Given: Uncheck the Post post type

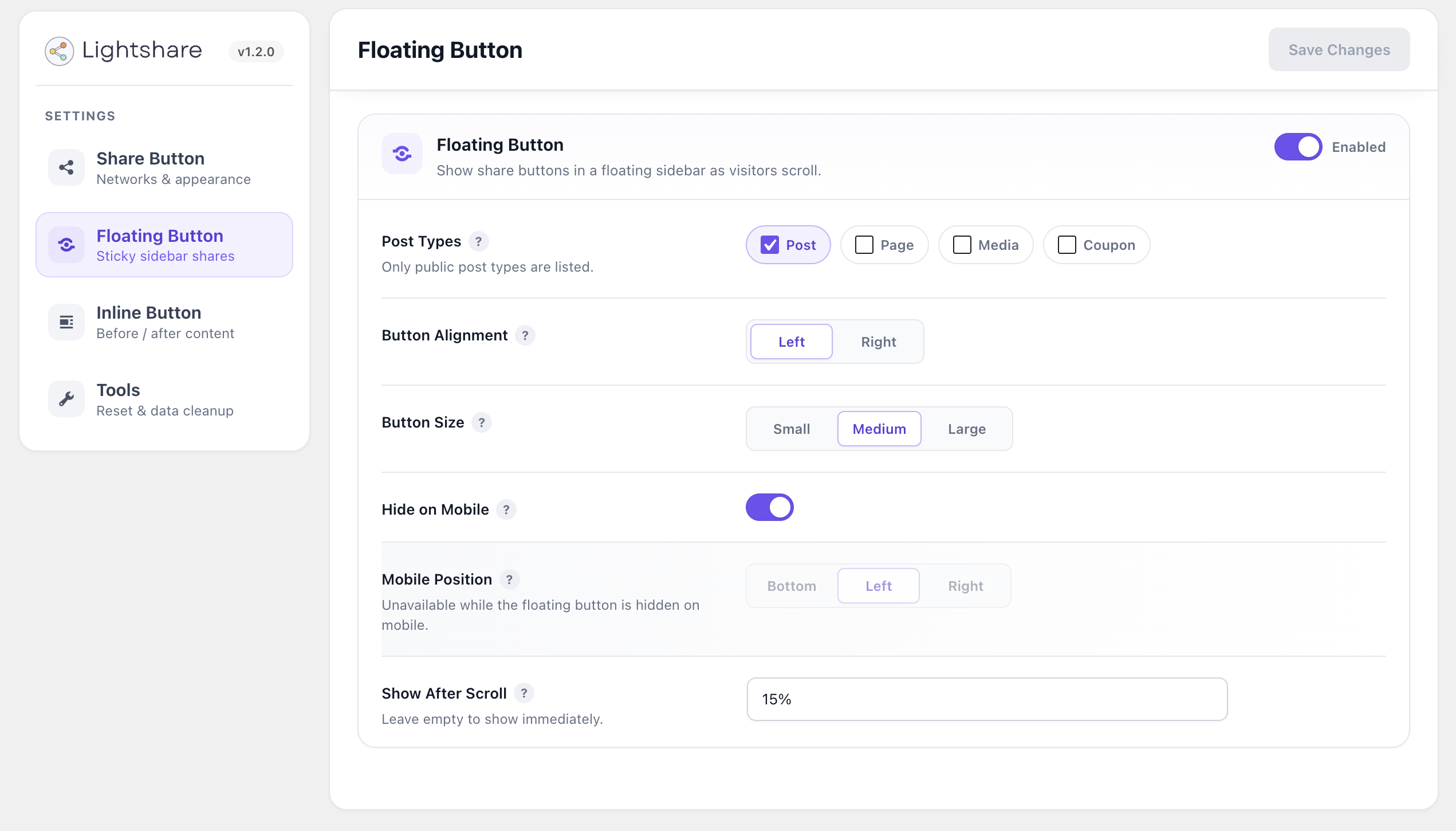Looking at the screenshot, I should coord(788,245).
